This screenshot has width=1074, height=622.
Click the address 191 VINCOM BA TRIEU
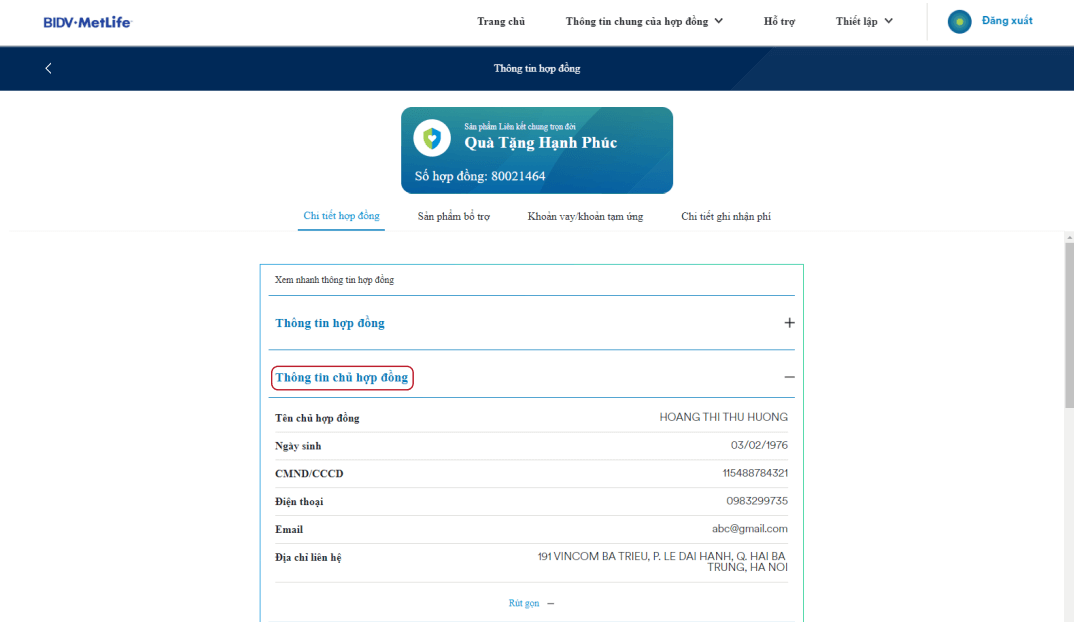coord(662,562)
